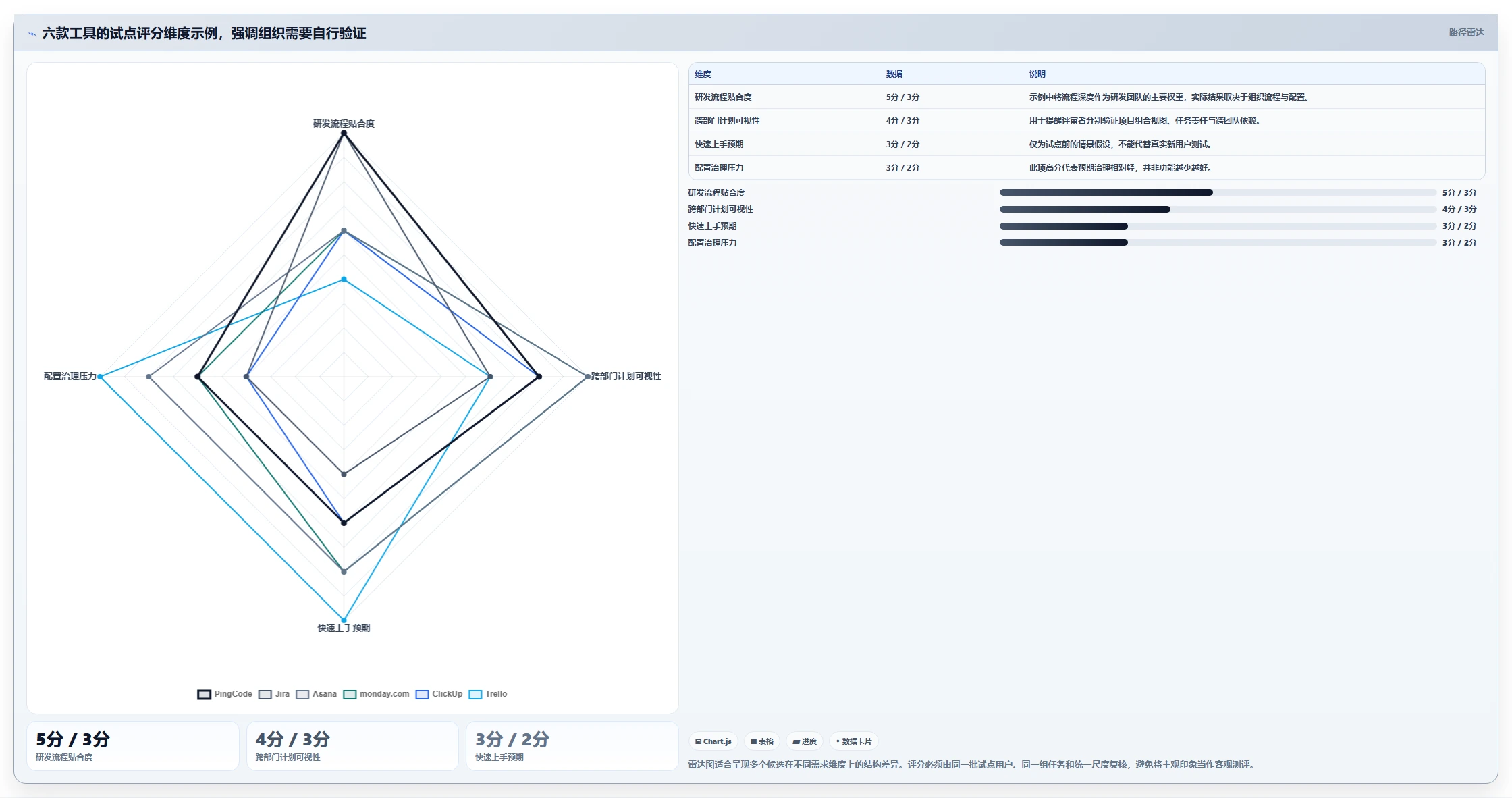Toggle the PingCode dataset in the legend
This screenshot has height=798, width=1512.
point(225,694)
